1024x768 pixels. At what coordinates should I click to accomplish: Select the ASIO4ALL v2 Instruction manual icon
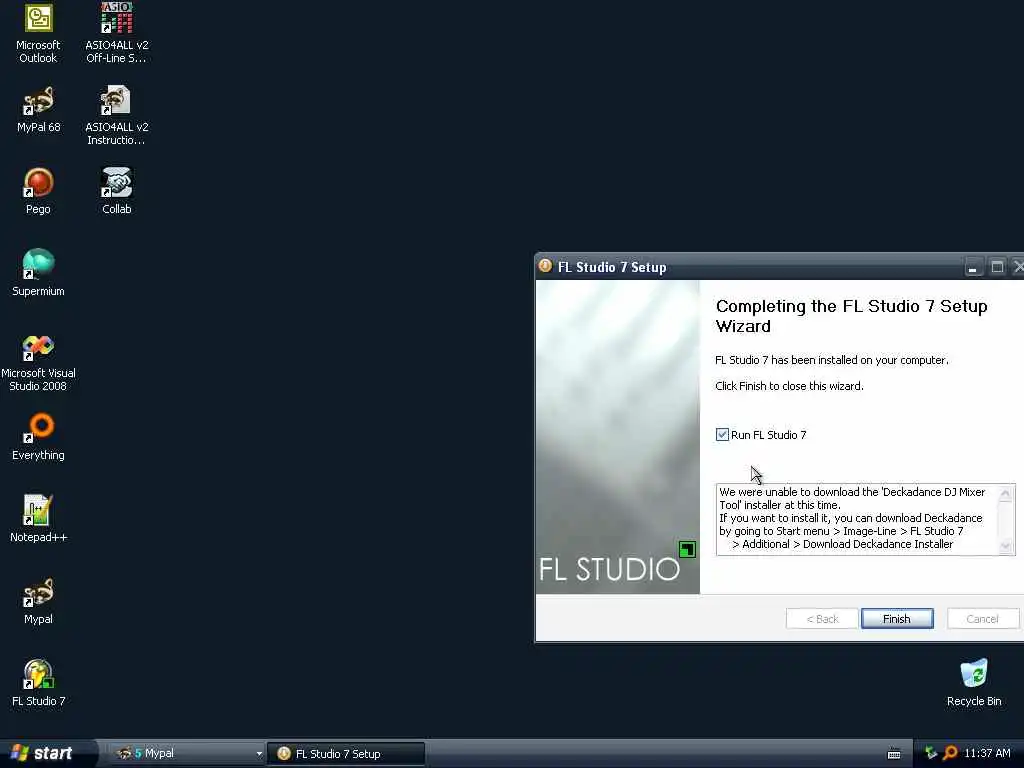click(117, 116)
